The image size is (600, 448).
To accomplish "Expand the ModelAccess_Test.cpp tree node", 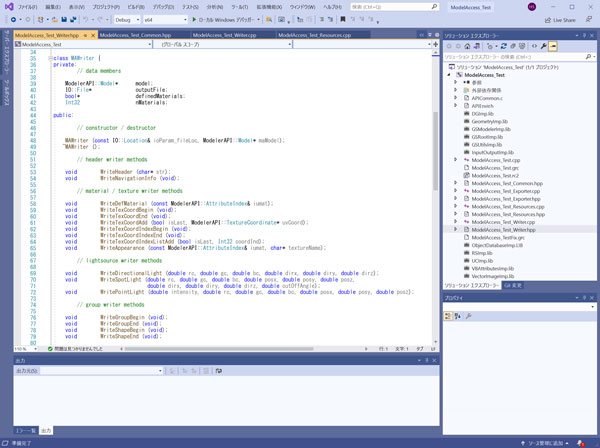I will click(456, 159).
